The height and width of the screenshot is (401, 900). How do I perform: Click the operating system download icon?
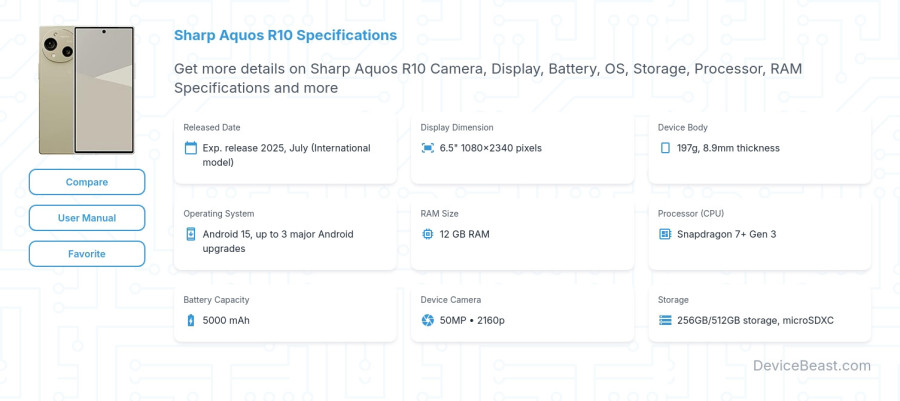tap(191, 234)
